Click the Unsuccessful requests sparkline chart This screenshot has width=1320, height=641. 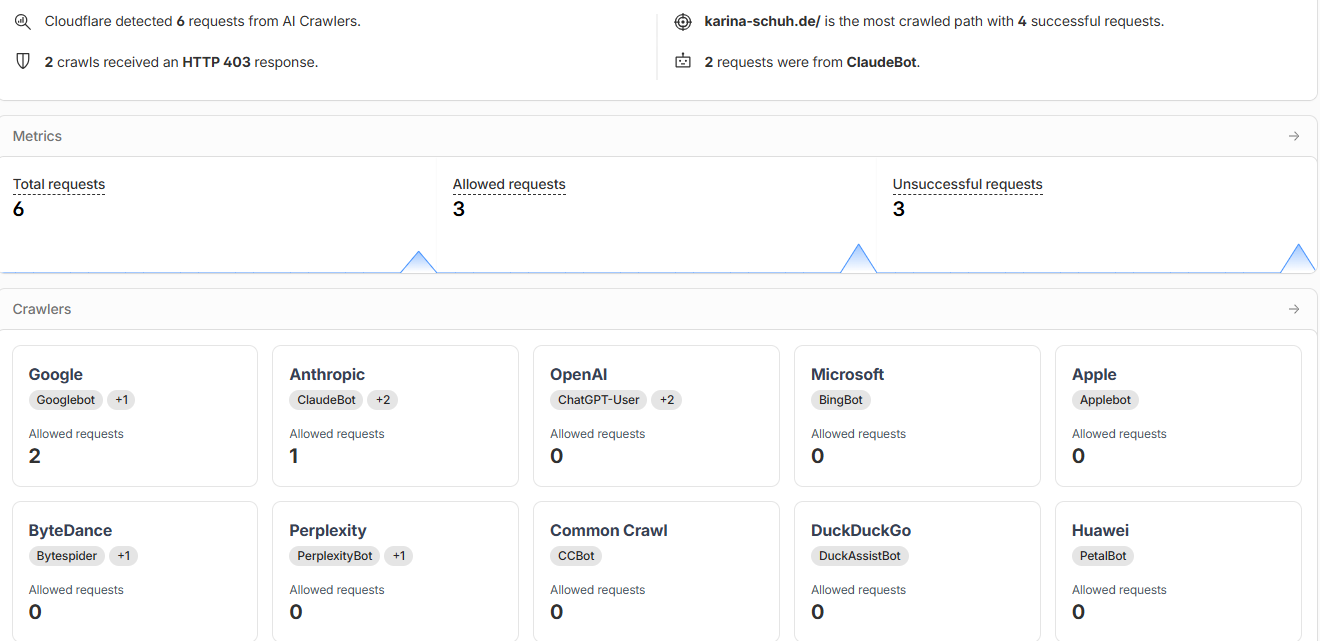tap(1097, 258)
